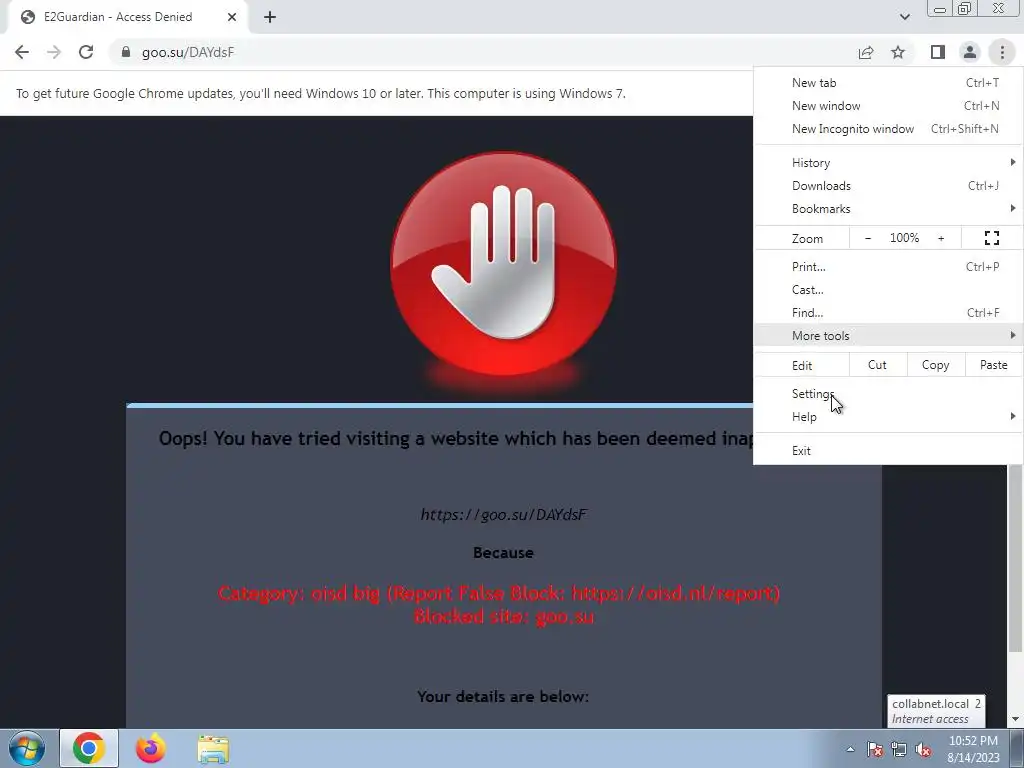Click the Copy button in Edit row
This screenshot has height=768, width=1024.
[x=935, y=365]
